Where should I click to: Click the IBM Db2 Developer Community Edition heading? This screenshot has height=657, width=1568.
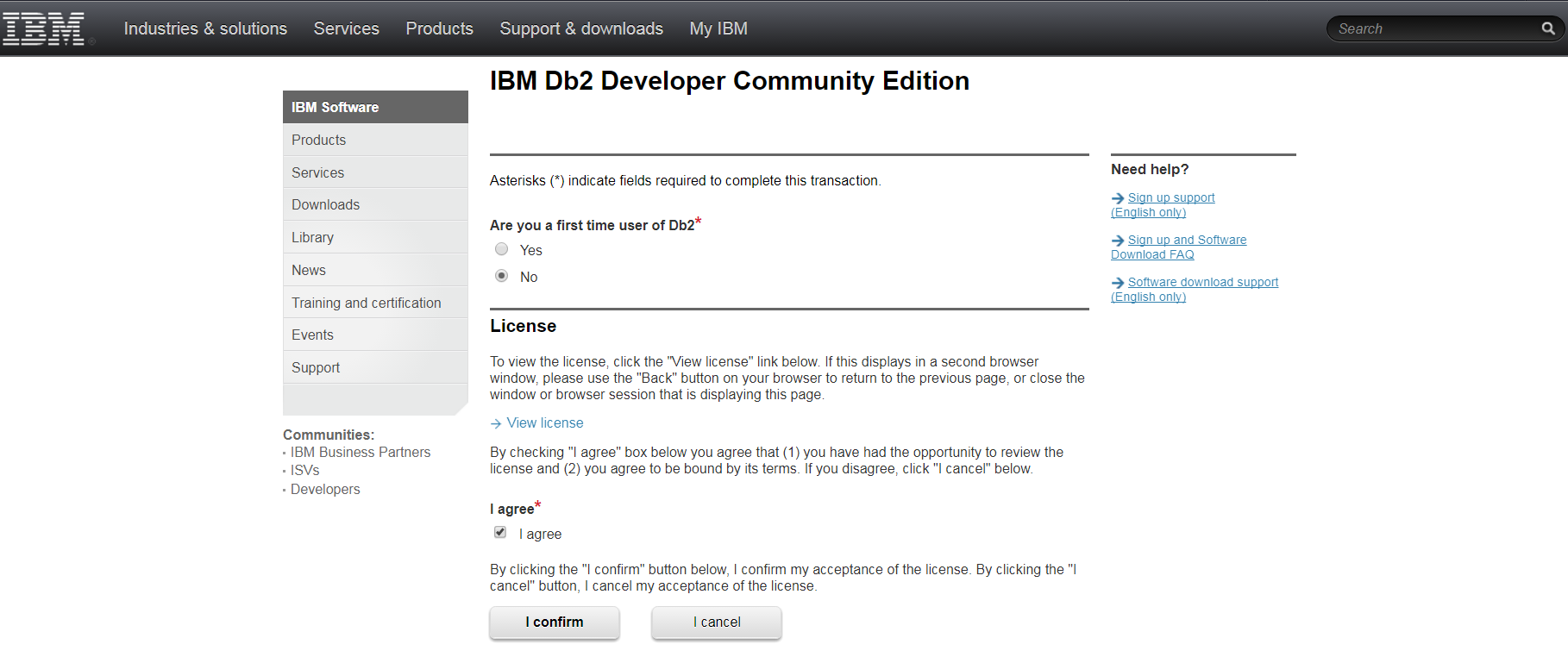pos(730,80)
